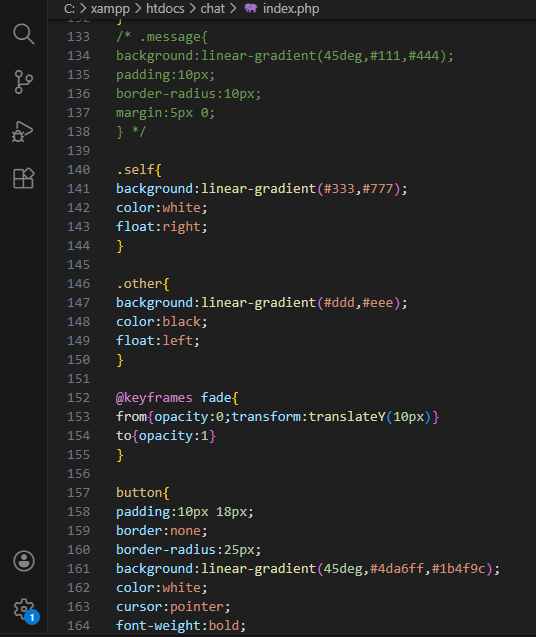This screenshot has width=536, height=637.
Task: Open the Manage gear settings icon
Action: [x=23, y=609]
